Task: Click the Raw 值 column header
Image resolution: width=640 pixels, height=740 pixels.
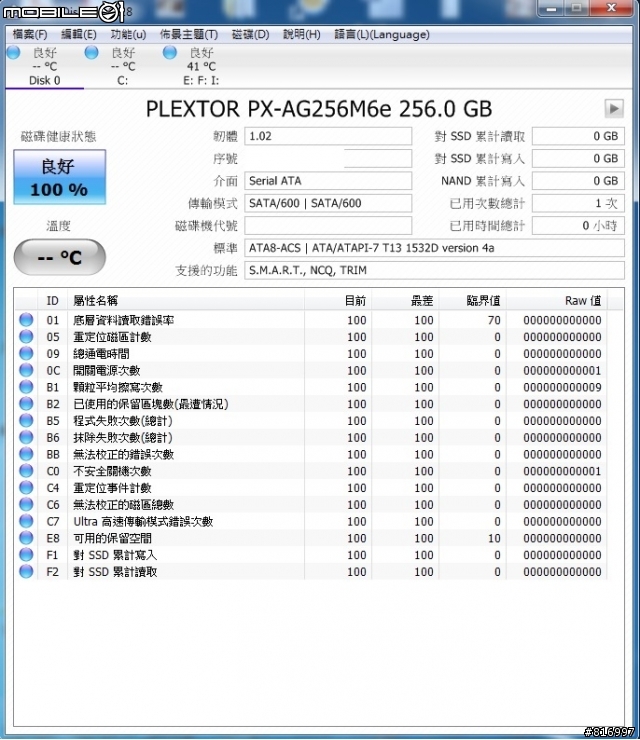Action: (x=557, y=301)
